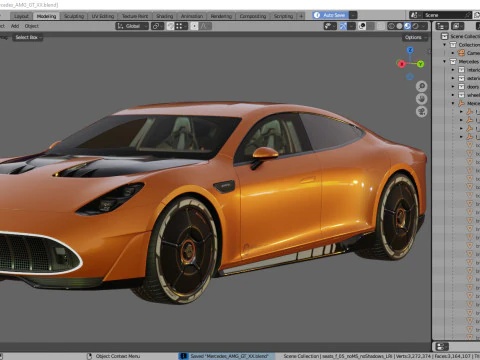Open the Shading workspace tab

[x=165, y=16]
